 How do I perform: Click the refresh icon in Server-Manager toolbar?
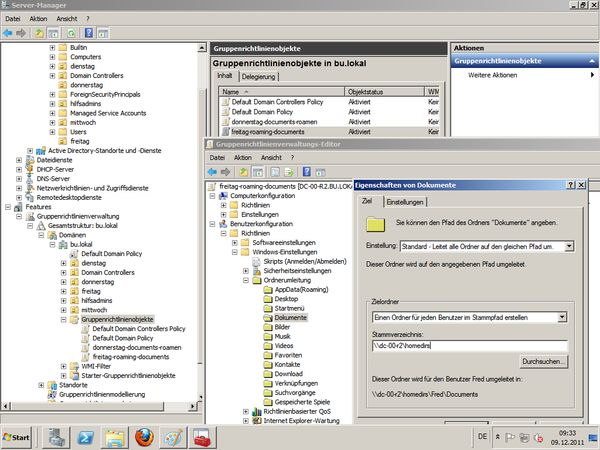(72, 32)
